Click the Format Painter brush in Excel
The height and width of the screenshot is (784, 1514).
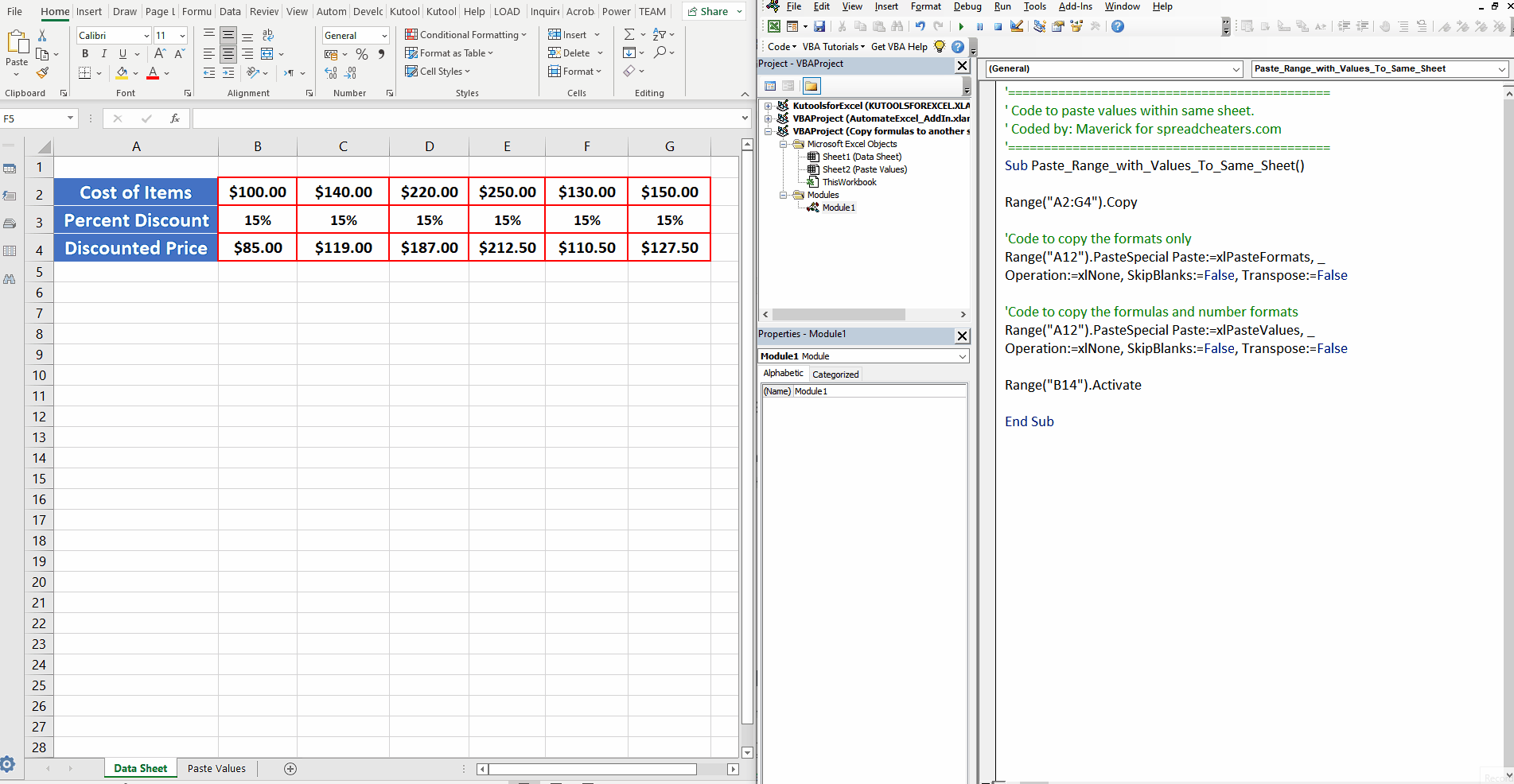coord(42,72)
